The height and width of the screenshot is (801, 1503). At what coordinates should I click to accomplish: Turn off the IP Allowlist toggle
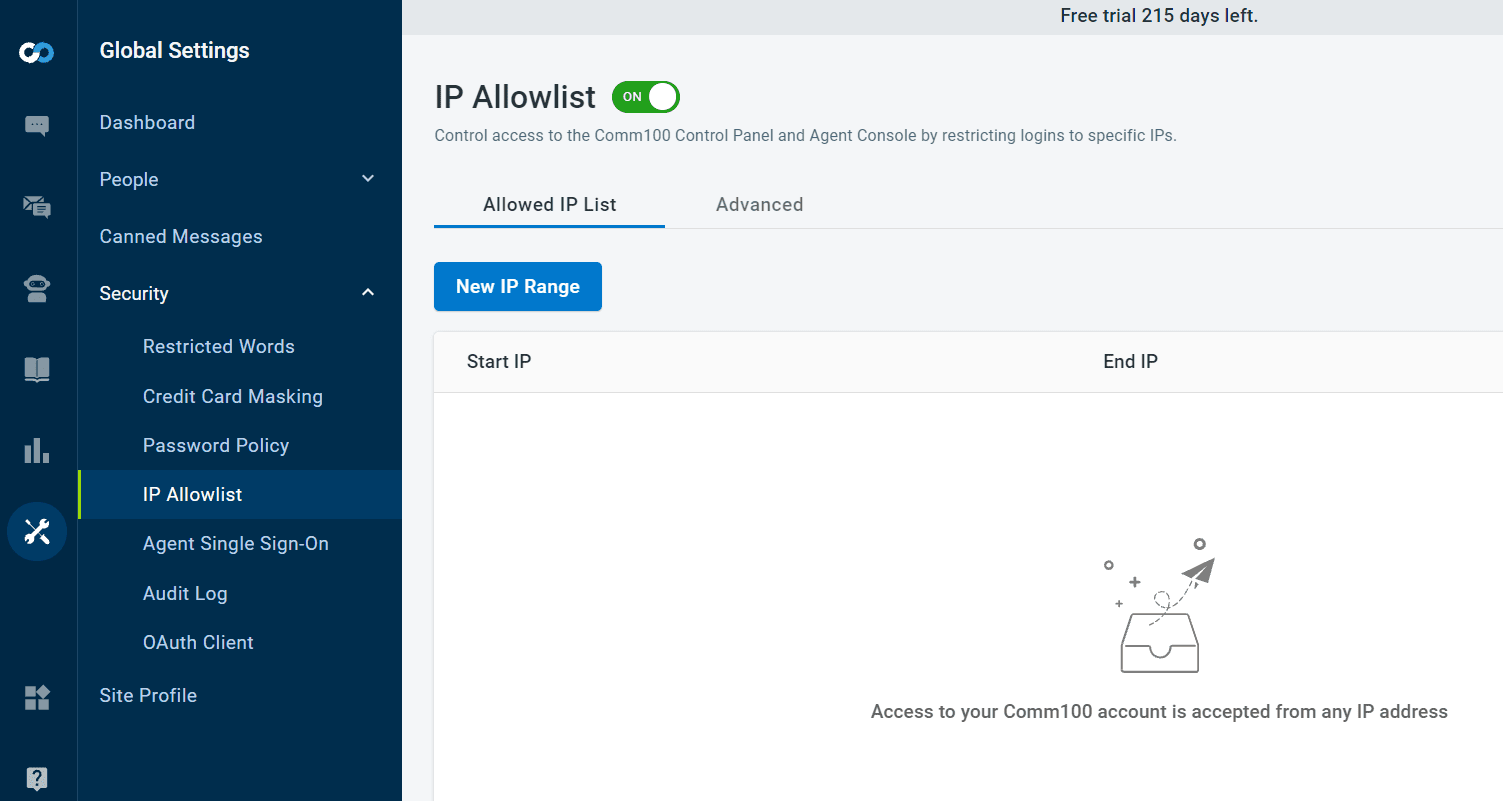tap(646, 97)
